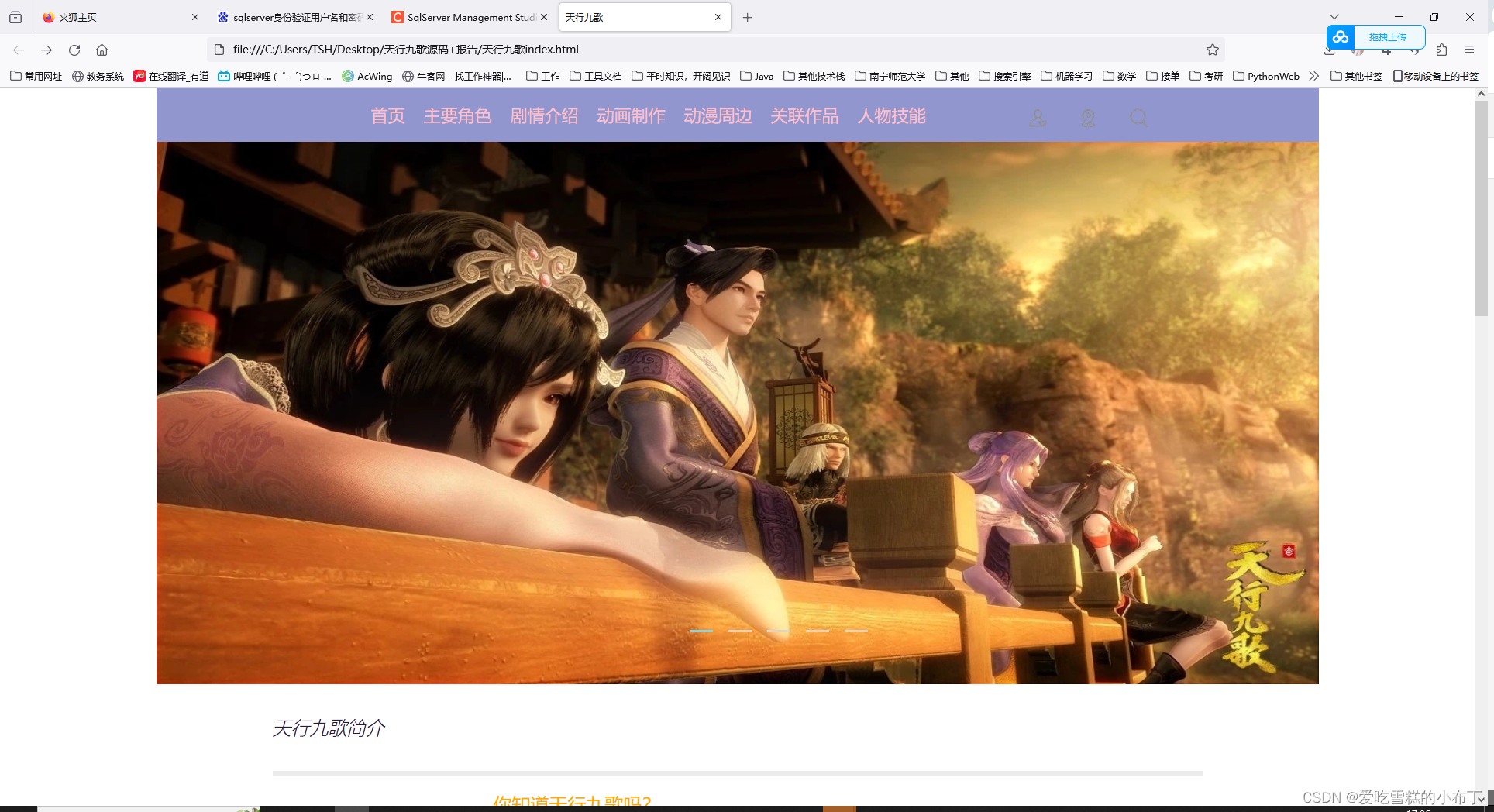The image size is (1494, 812).
Task: Go back in browser history
Action: point(19,50)
